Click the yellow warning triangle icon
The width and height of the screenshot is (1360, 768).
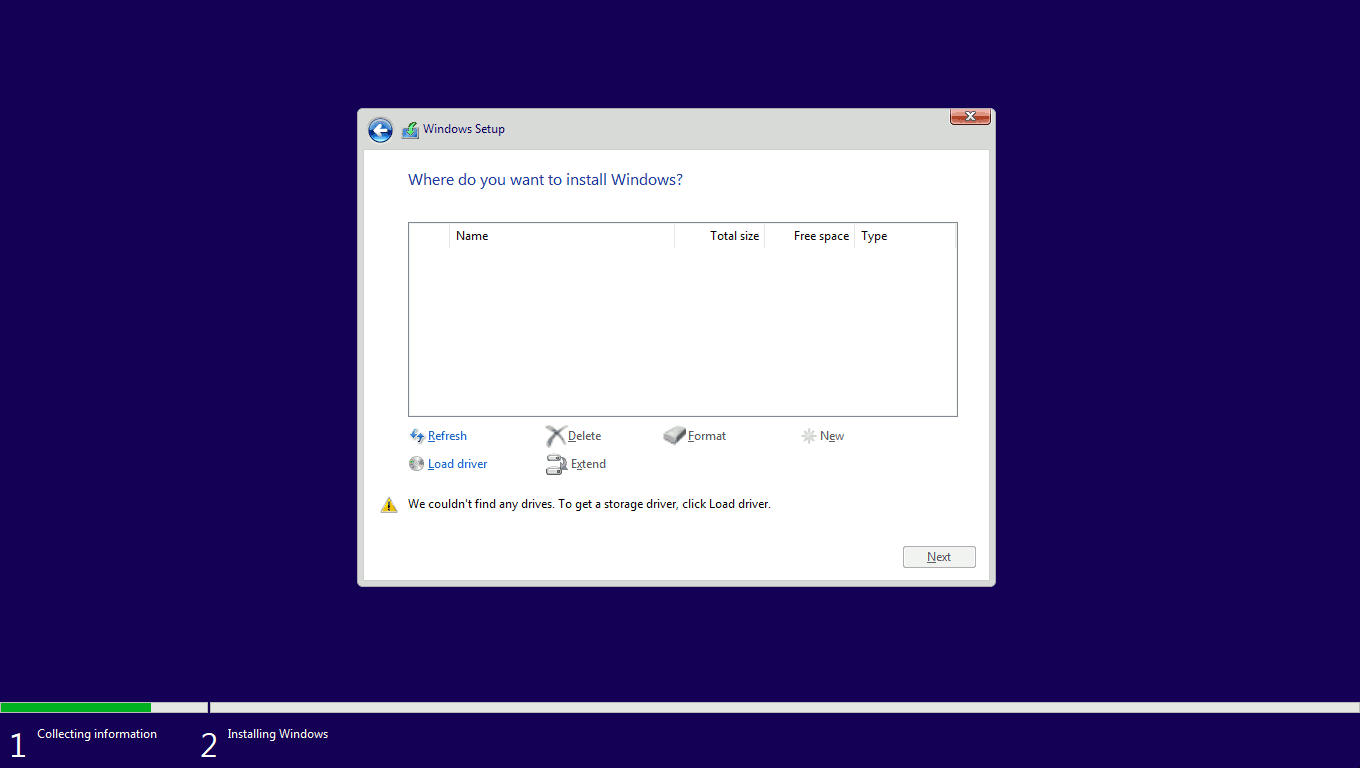[x=389, y=505]
